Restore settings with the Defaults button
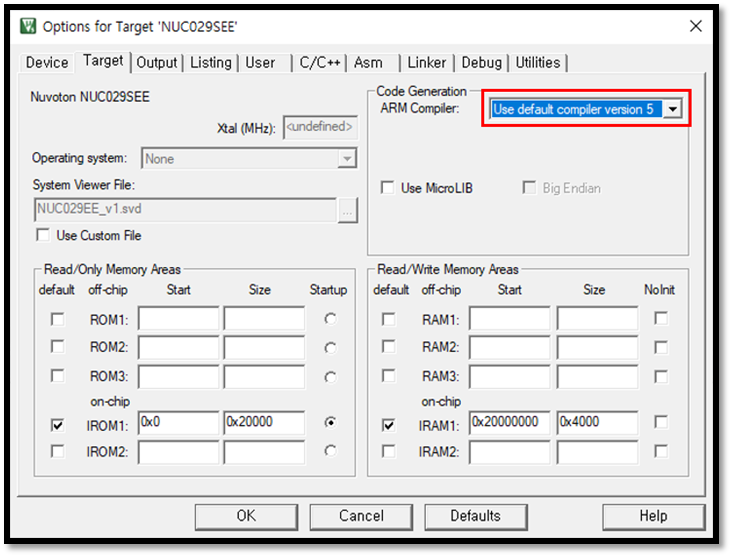This screenshot has height=557, width=732. click(475, 517)
